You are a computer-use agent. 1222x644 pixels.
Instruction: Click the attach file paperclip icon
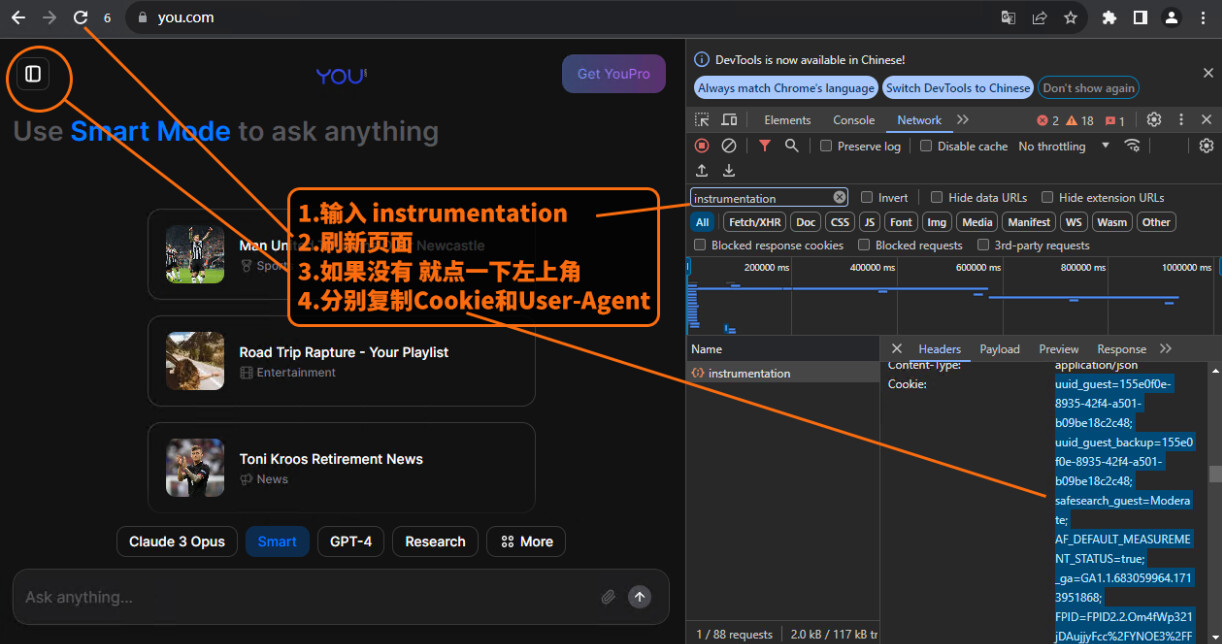pyautogui.click(x=608, y=597)
